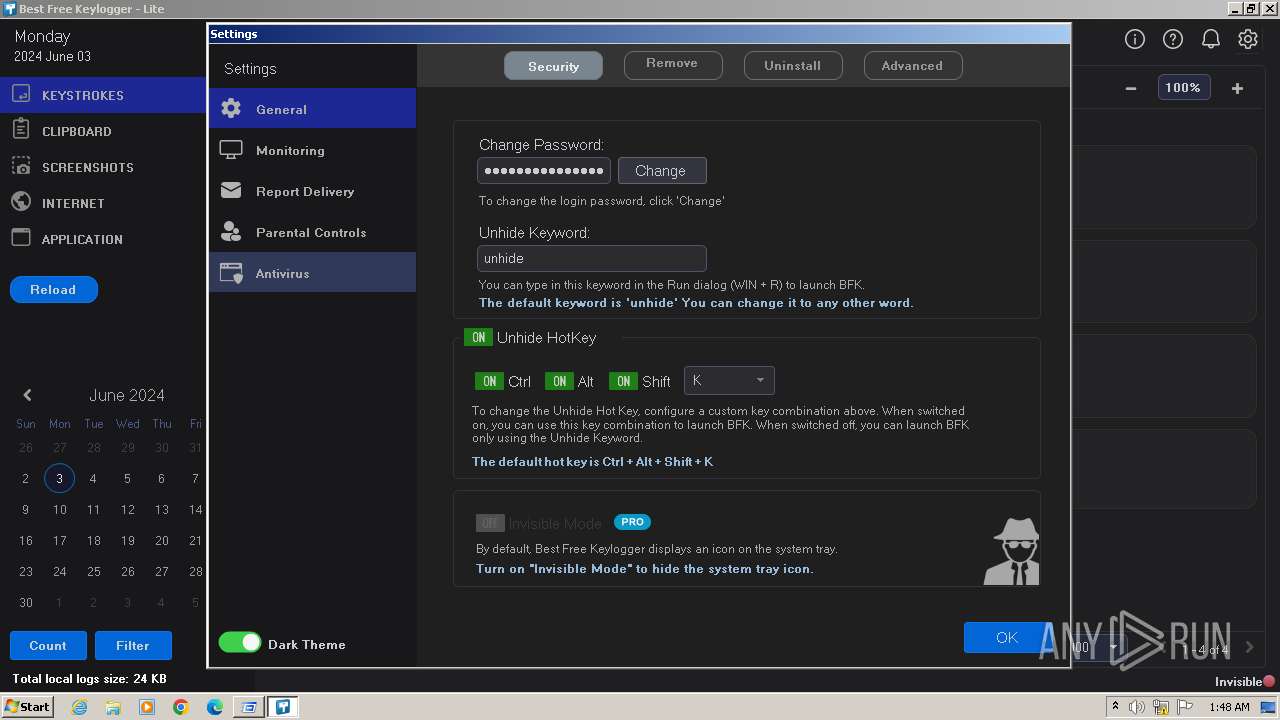Open the Report Delivery settings section
The width and height of the screenshot is (1280, 720).
[x=312, y=191]
